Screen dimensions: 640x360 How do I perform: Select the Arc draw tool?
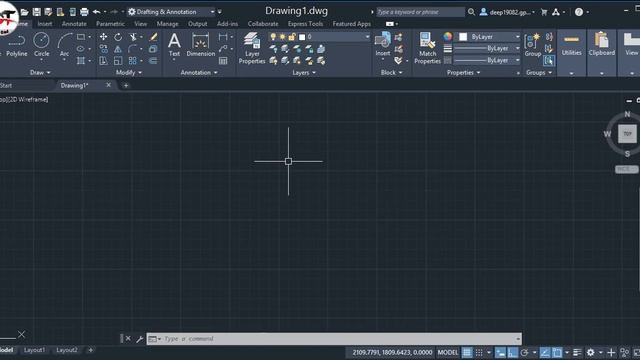(x=64, y=45)
